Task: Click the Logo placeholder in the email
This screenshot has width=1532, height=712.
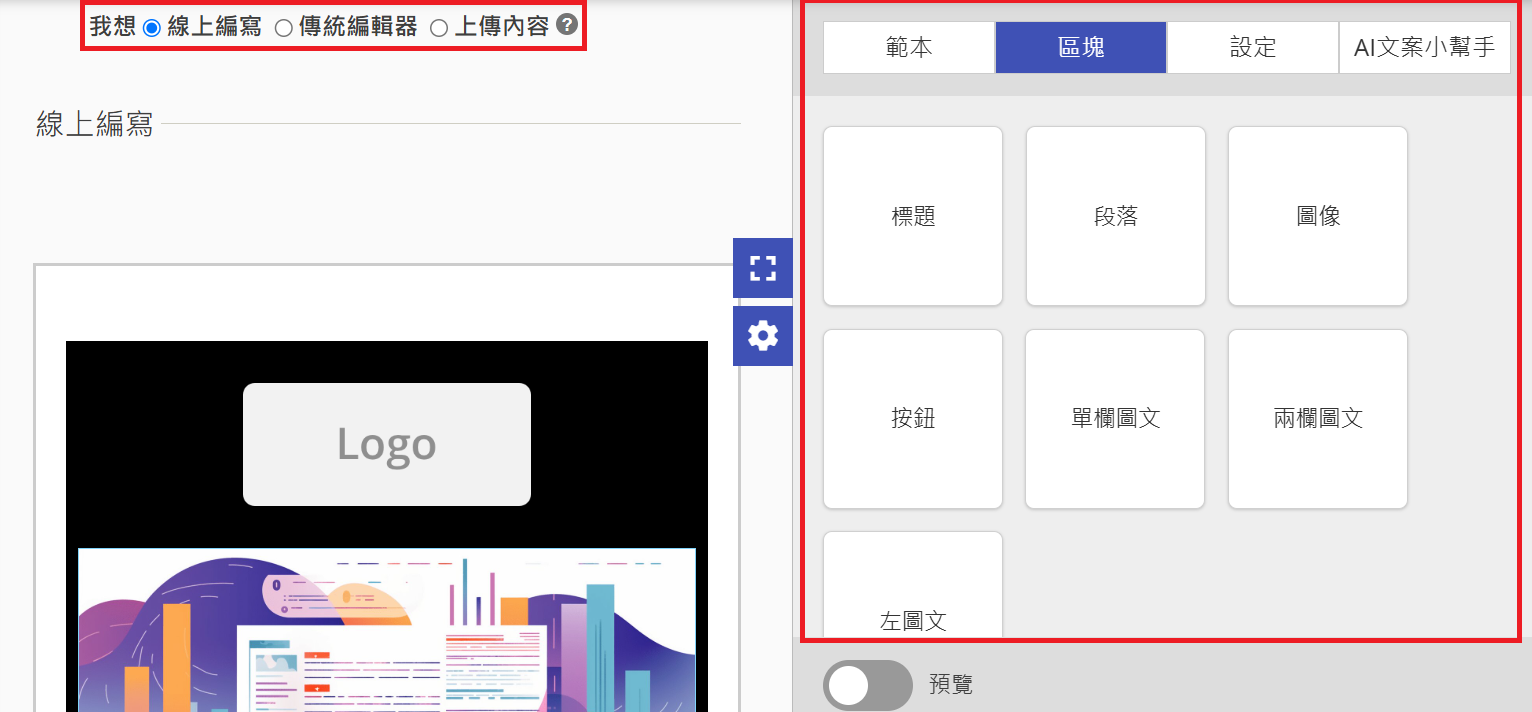Action: tap(387, 444)
